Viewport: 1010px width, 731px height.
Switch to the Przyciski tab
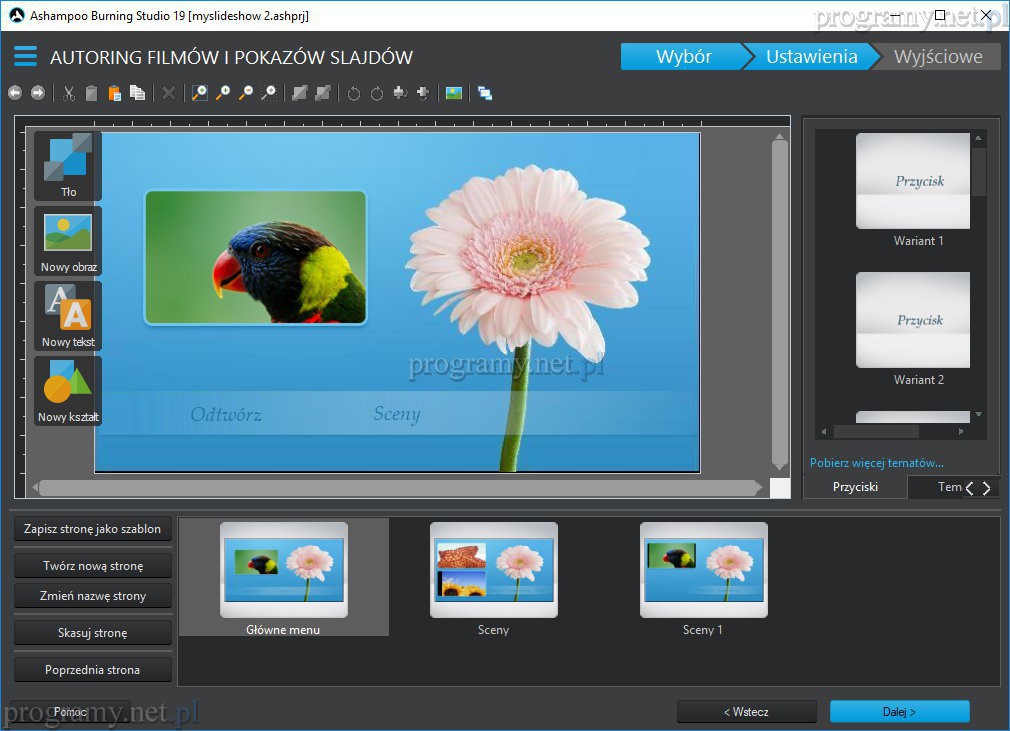pyautogui.click(x=855, y=487)
